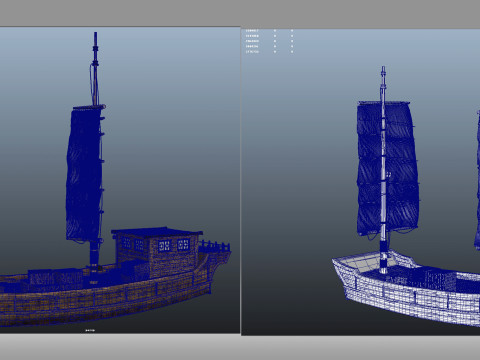The height and width of the screenshot is (360, 480).
Task: Select the central mast in the right viewport
Action: pyautogui.click(x=384, y=170)
